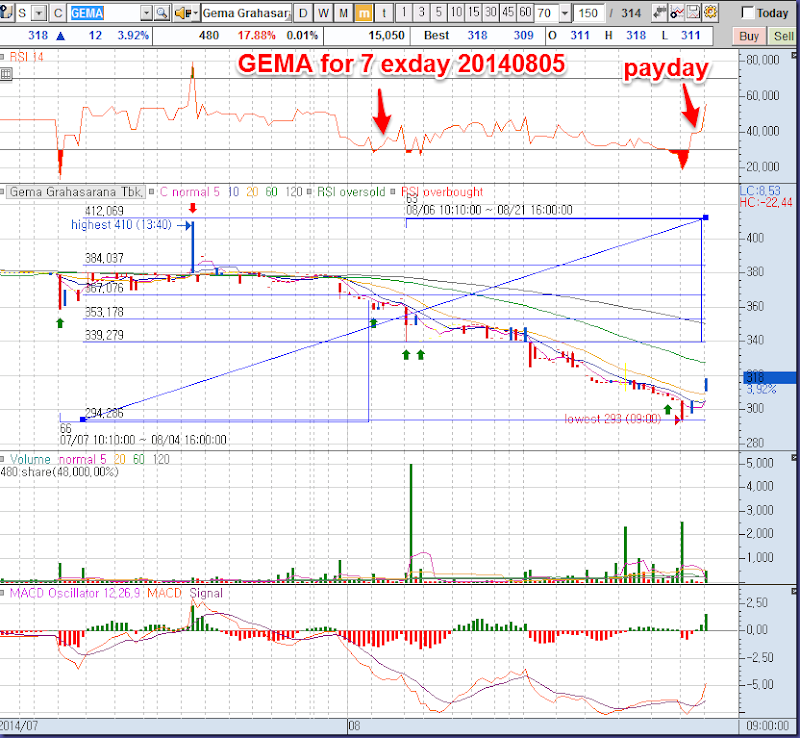Image resolution: width=800 pixels, height=738 pixels.
Task: Click the 412,069 Fibonacci level label
Action: click(x=104, y=211)
